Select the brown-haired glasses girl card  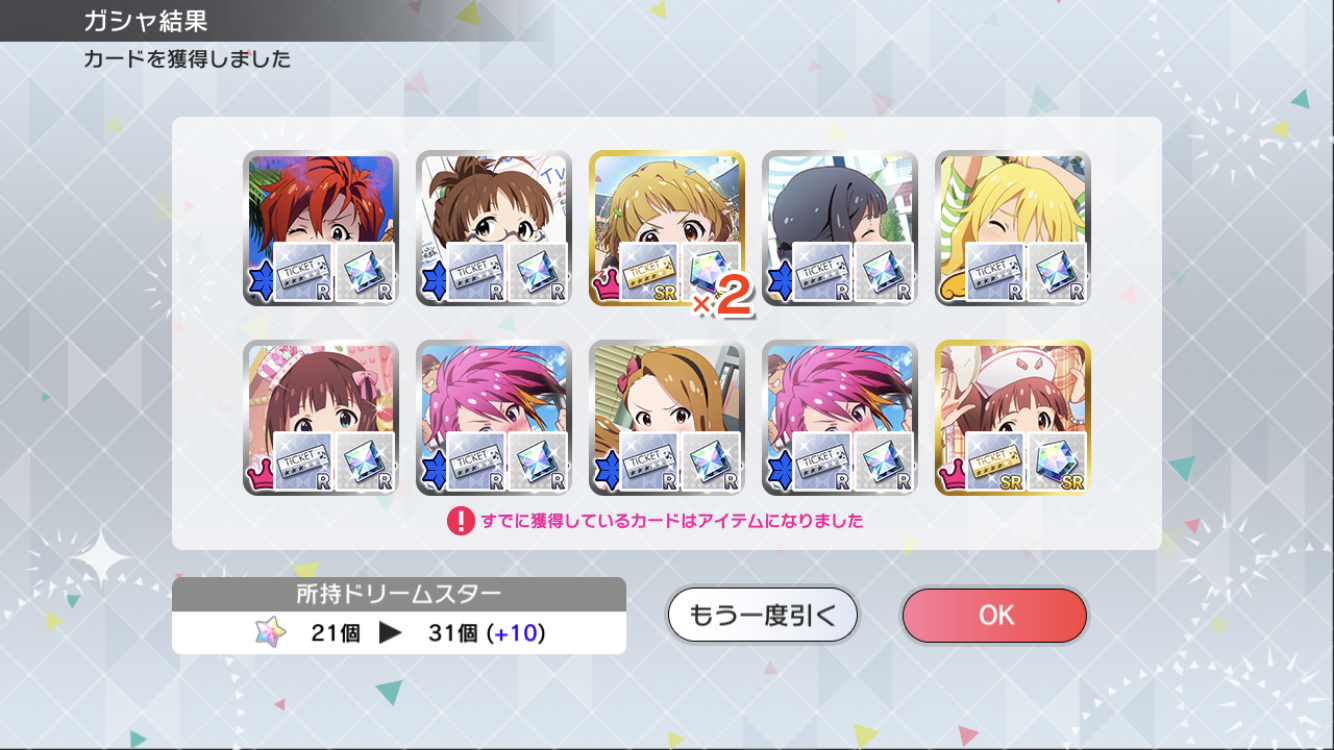pyautogui.click(x=494, y=228)
